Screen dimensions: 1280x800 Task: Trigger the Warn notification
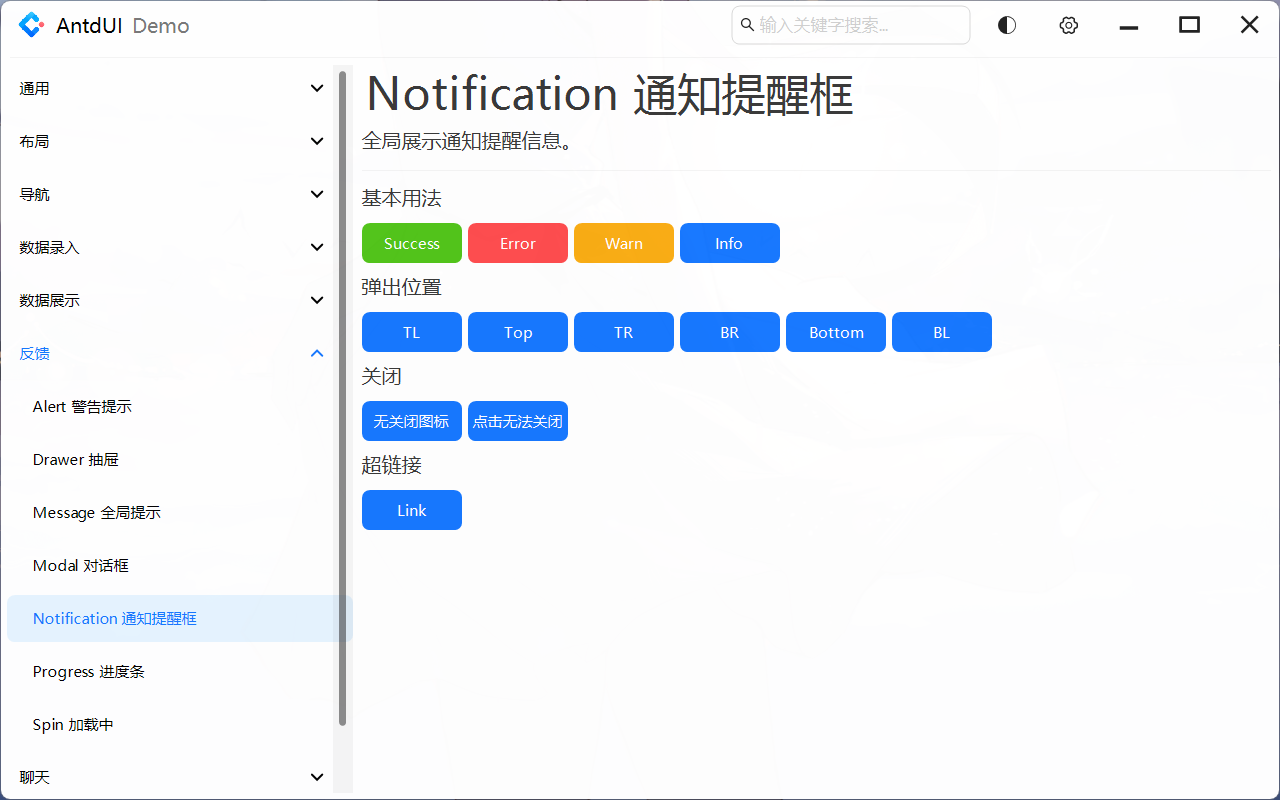coord(623,243)
